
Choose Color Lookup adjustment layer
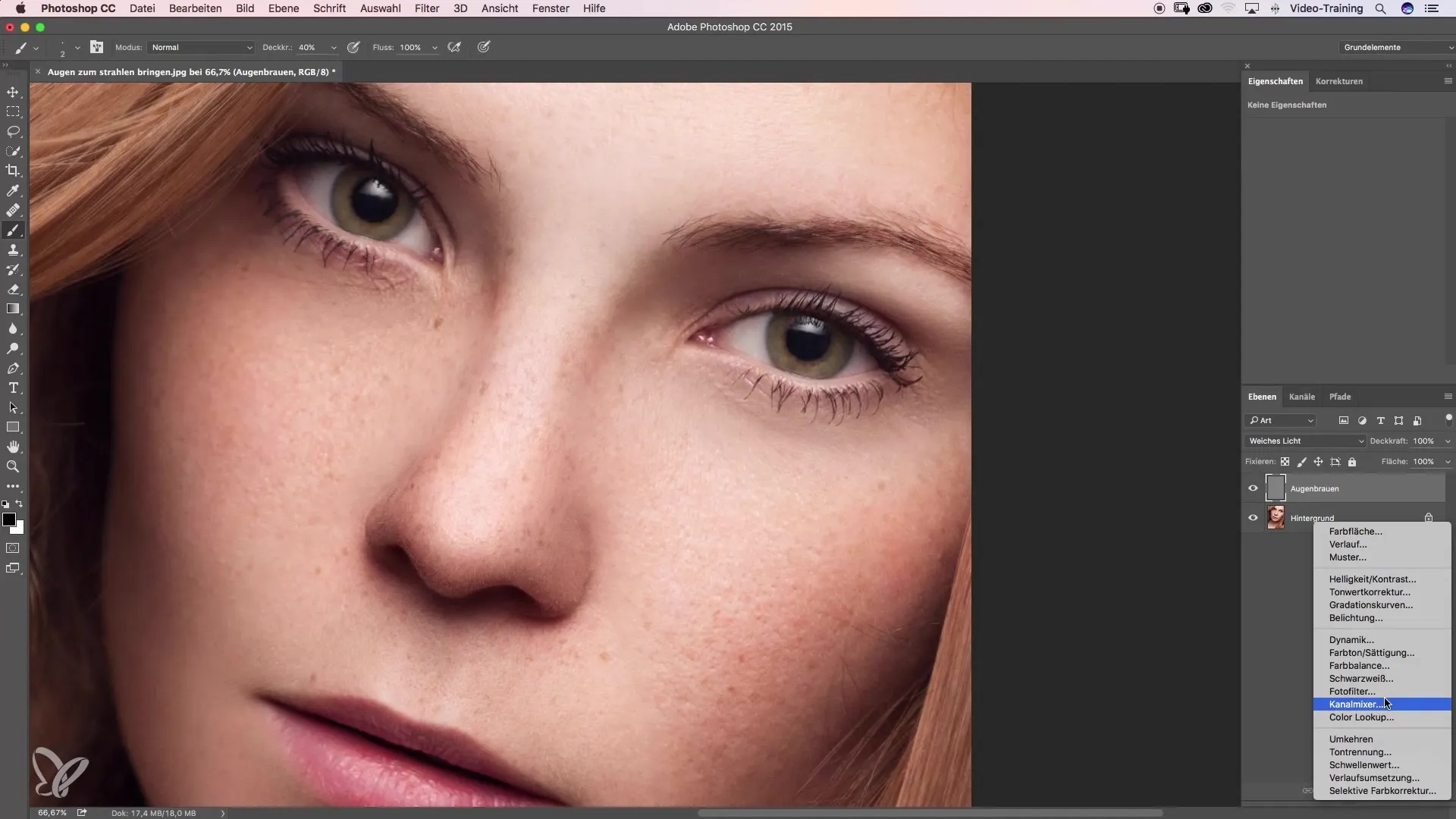(1382, 717)
